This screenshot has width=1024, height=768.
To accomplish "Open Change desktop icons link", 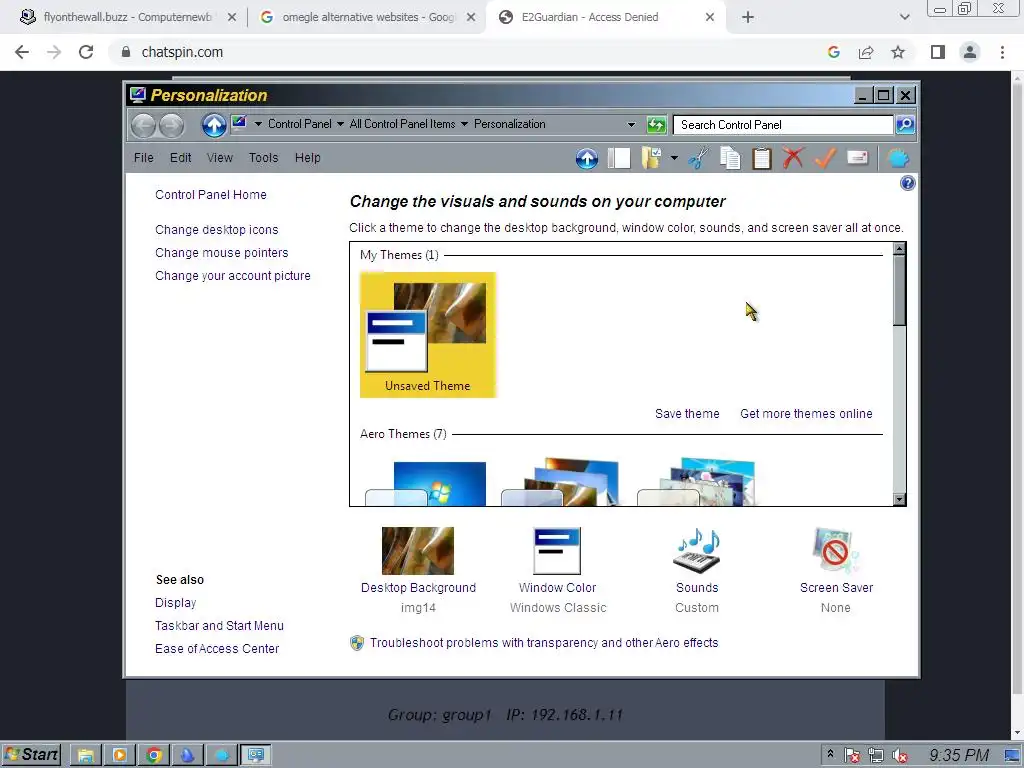I will (x=217, y=230).
